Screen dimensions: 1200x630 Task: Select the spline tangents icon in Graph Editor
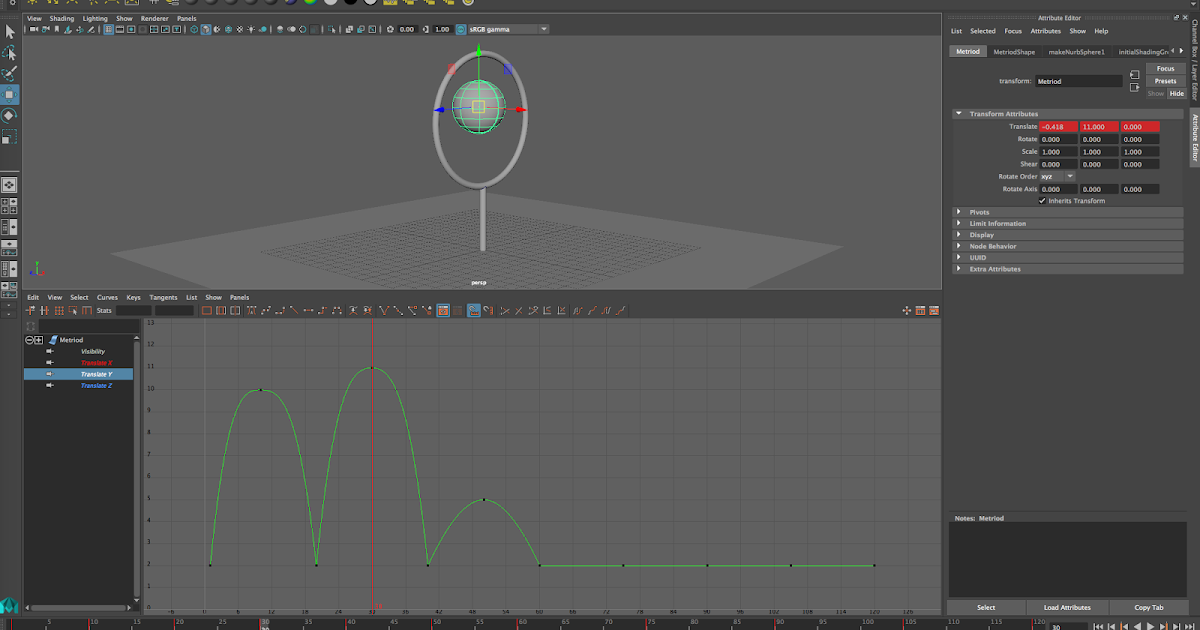265,310
